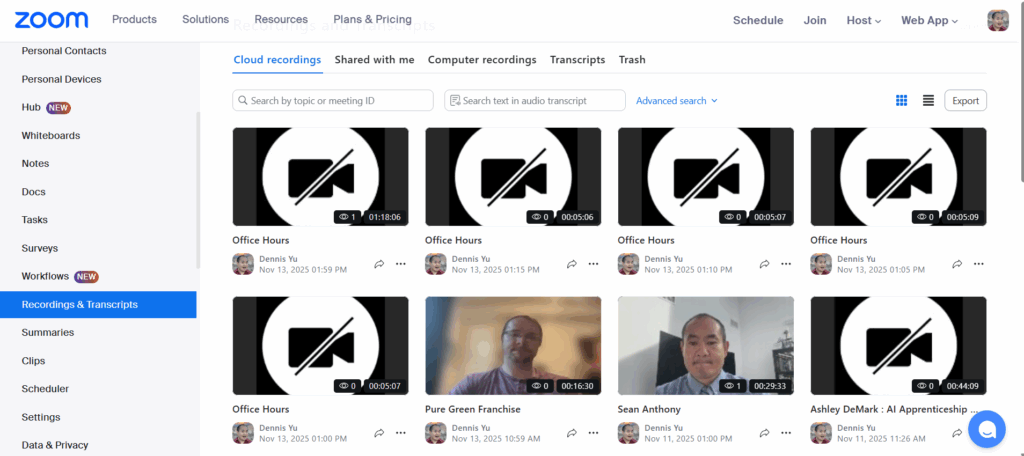Share the 01:59 PM Office Hours recording
The height and width of the screenshot is (456, 1024).
(379, 264)
